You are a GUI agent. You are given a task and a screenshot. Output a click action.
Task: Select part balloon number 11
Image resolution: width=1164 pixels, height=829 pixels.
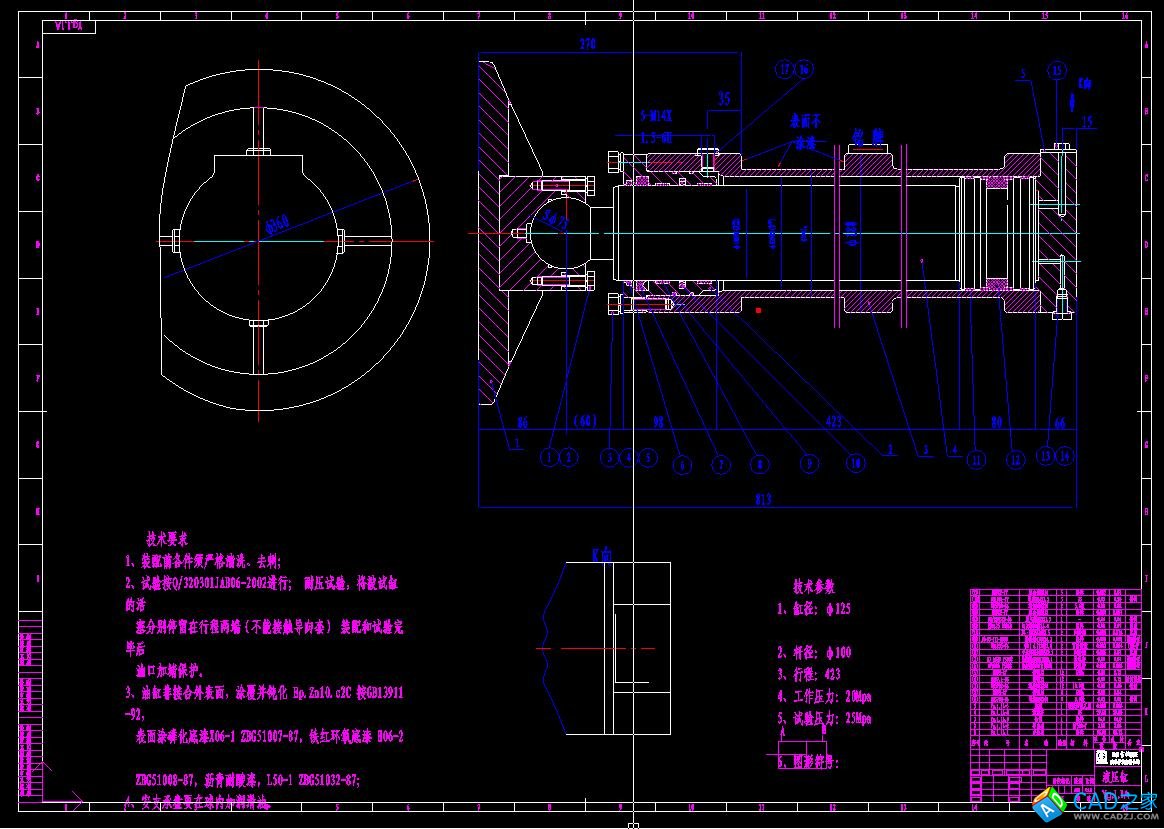(x=977, y=460)
